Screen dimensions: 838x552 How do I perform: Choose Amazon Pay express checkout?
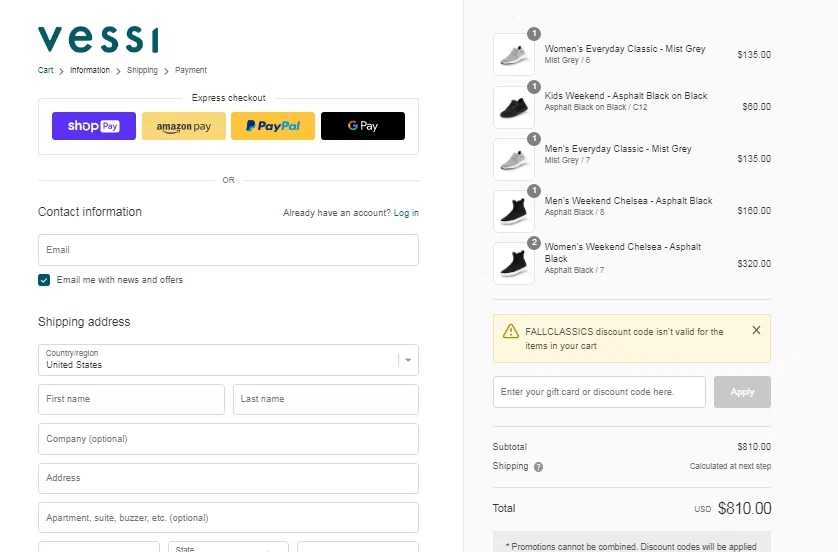(184, 126)
